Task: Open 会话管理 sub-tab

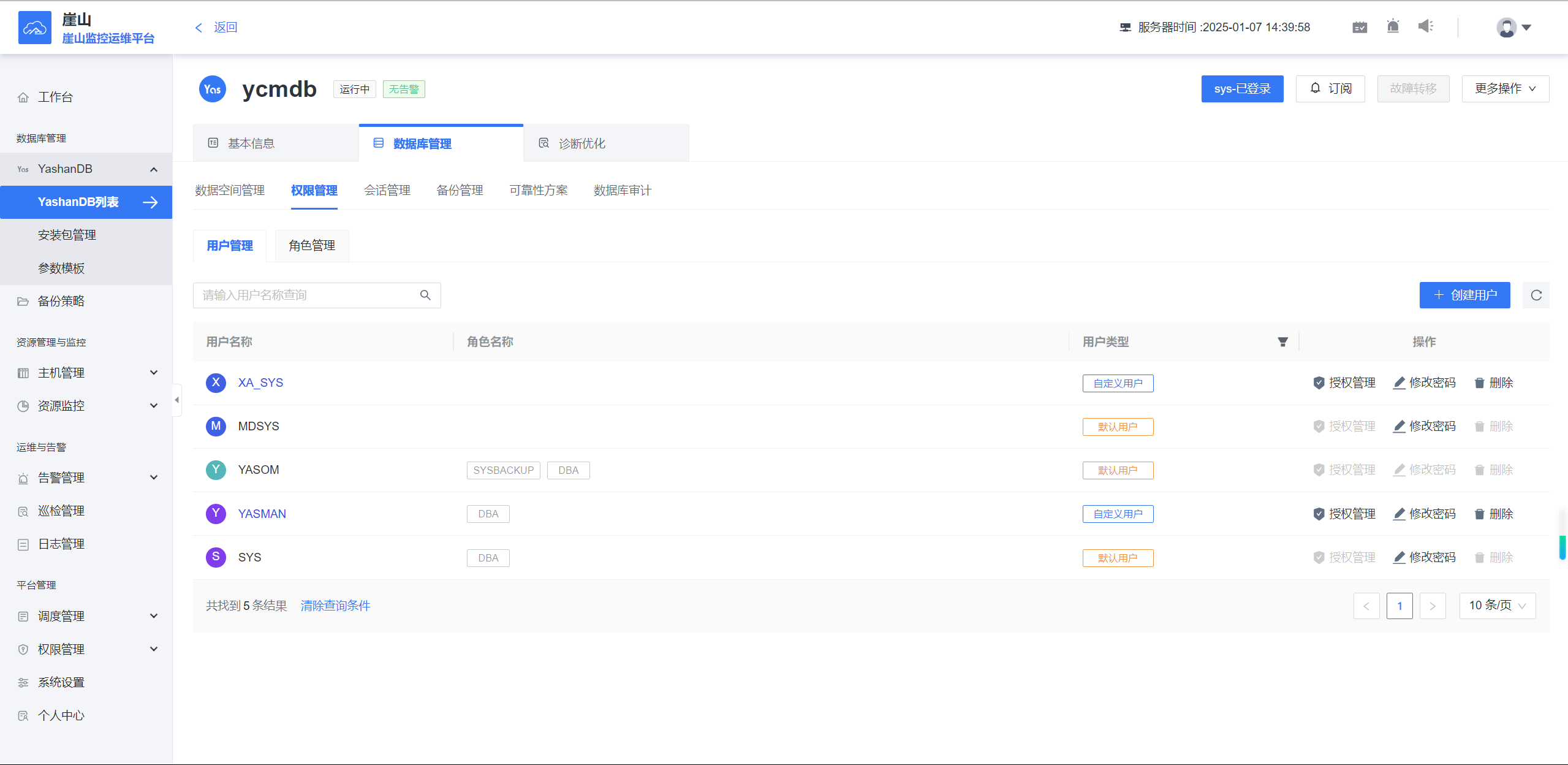Action: pos(387,191)
